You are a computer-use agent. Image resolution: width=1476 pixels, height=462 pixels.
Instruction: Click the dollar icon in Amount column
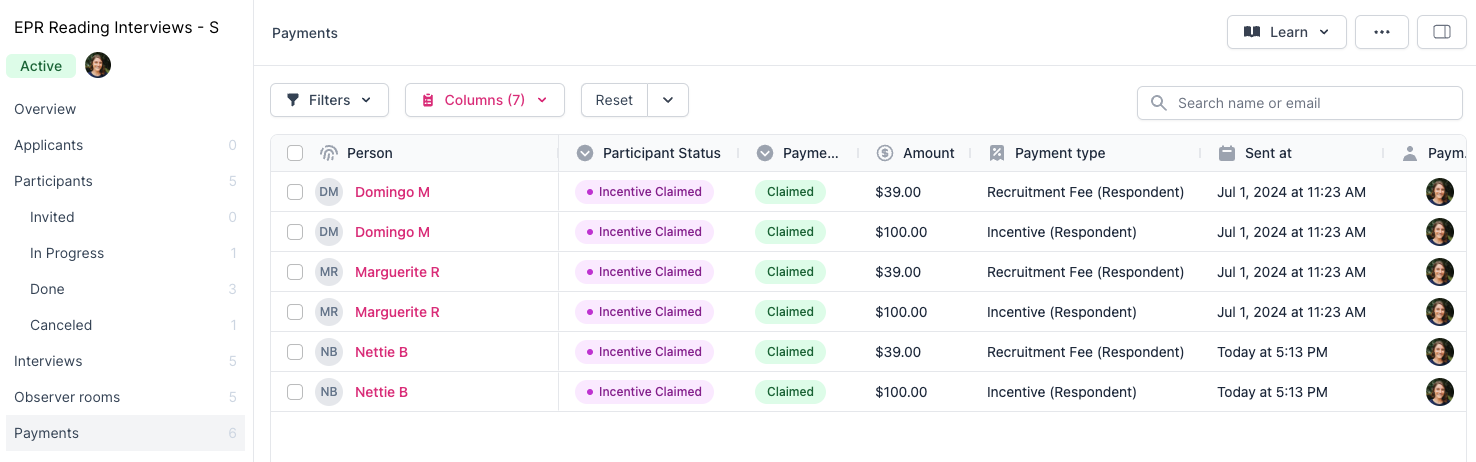[x=884, y=153]
